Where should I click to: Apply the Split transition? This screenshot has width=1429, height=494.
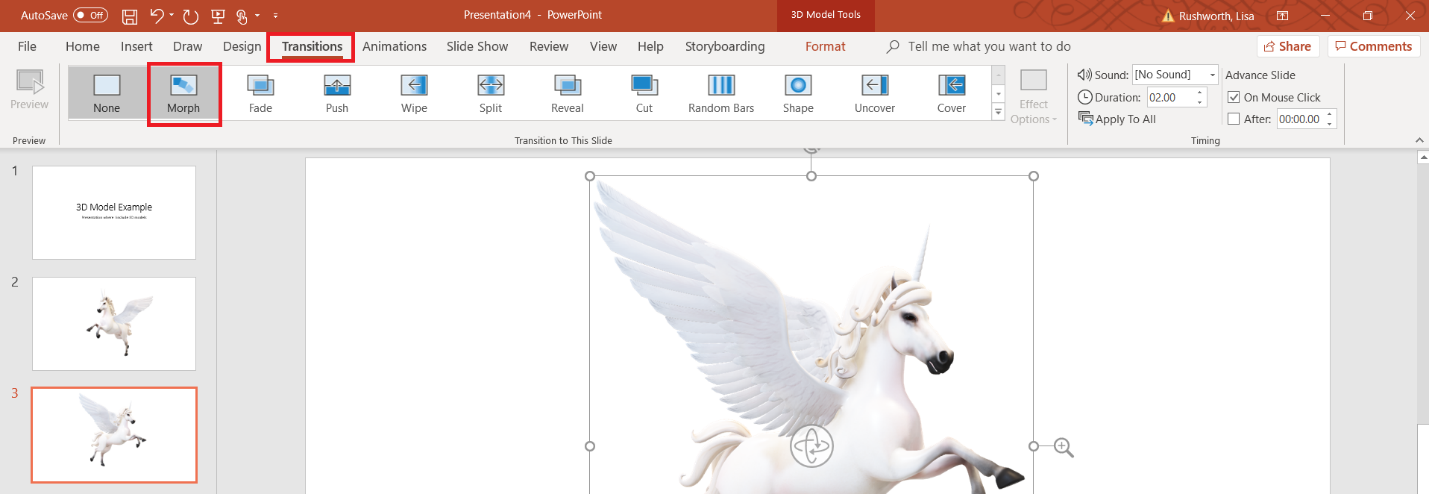(490, 93)
